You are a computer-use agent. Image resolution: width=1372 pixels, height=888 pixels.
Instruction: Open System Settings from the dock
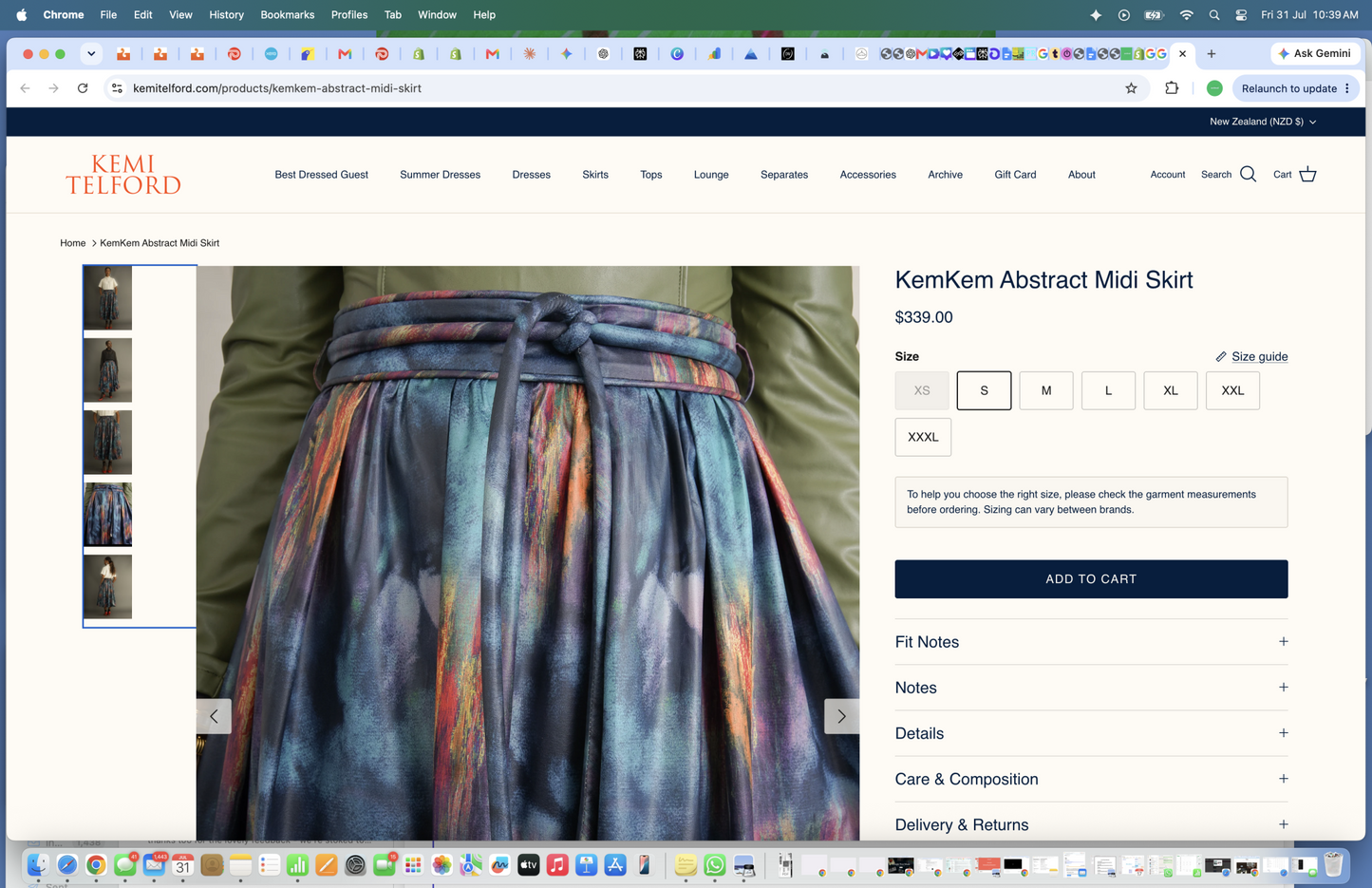pyautogui.click(x=355, y=865)
